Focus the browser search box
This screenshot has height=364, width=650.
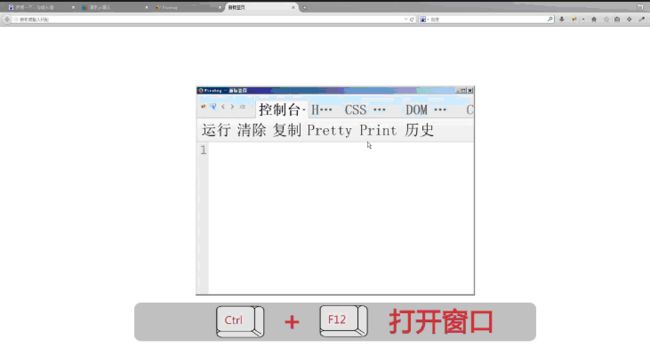(488, 19)
